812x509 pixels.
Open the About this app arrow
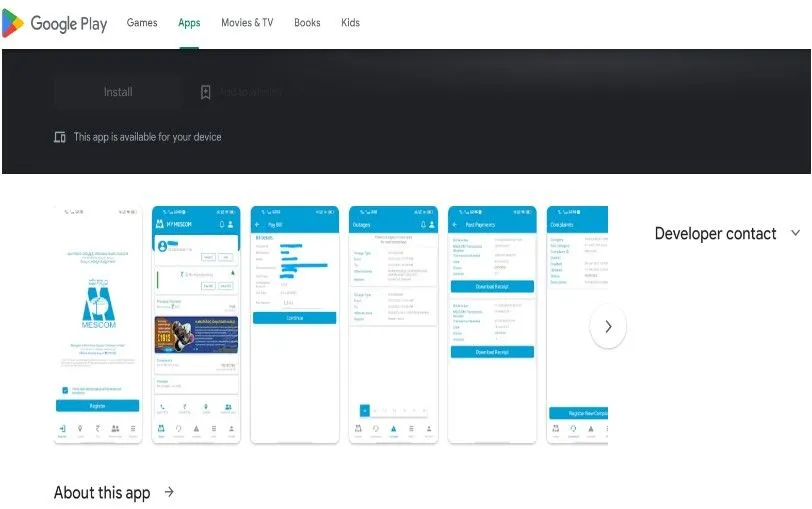click(169, 492)
